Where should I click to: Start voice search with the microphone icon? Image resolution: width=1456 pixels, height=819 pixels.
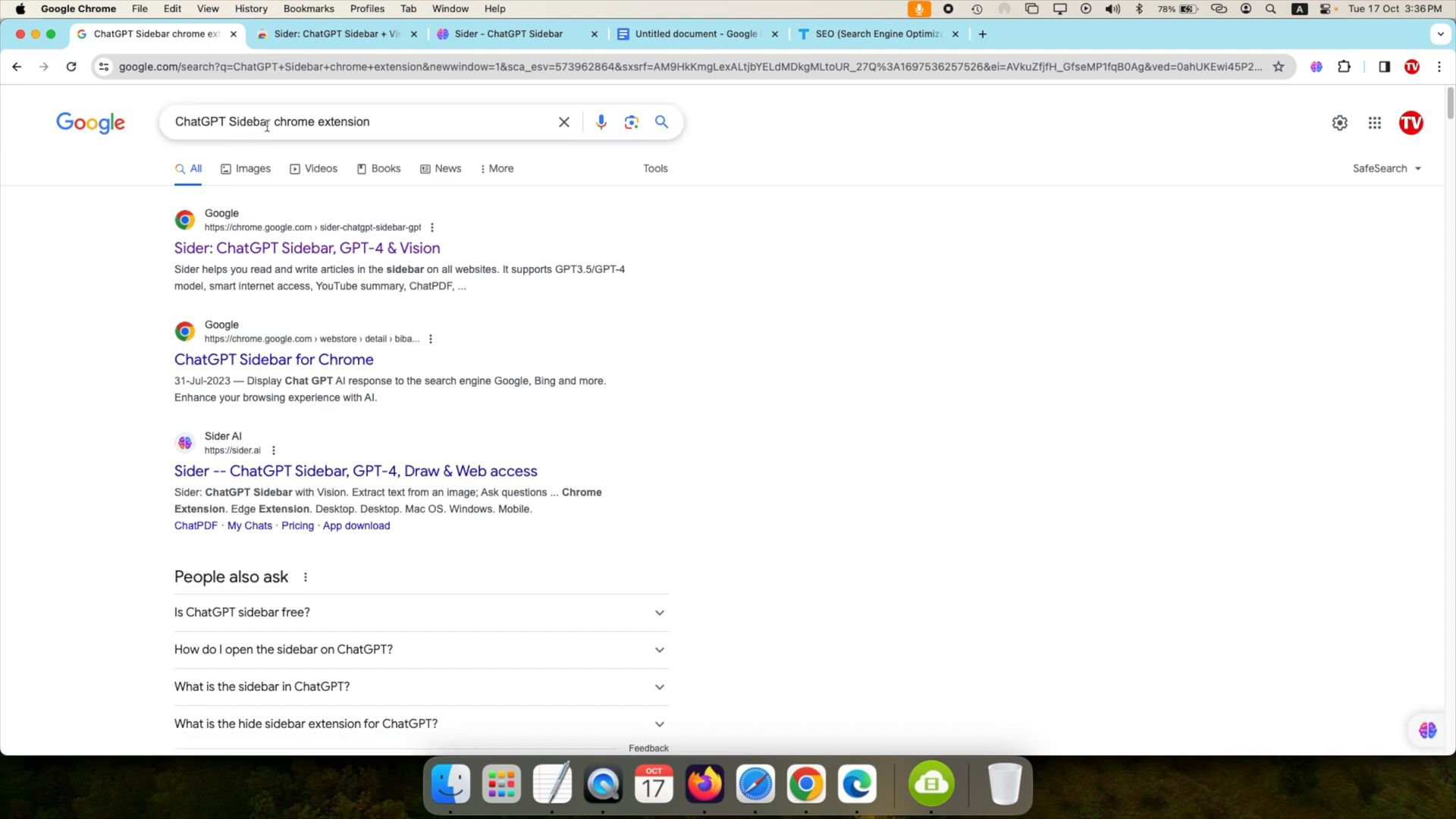601,122
